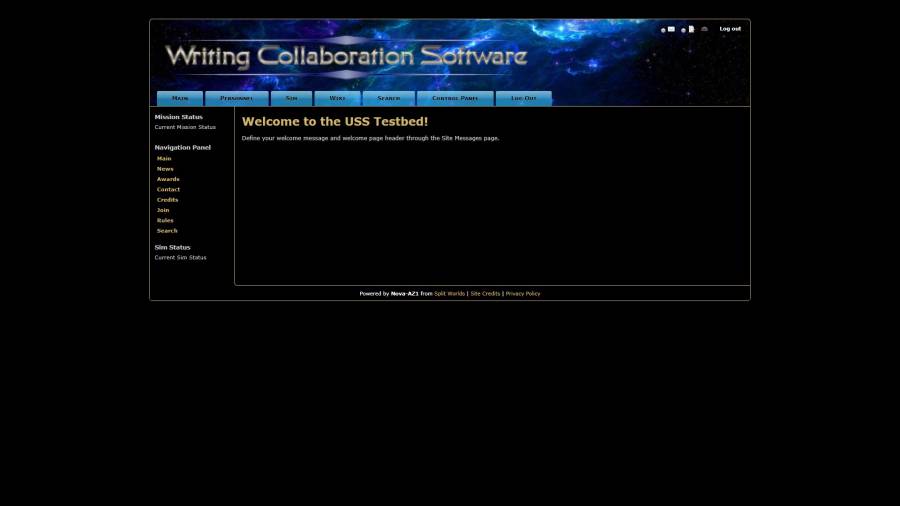Open News in the Navigation Panel
Viewport: 900px width, 506px height.
pos(165,169)
